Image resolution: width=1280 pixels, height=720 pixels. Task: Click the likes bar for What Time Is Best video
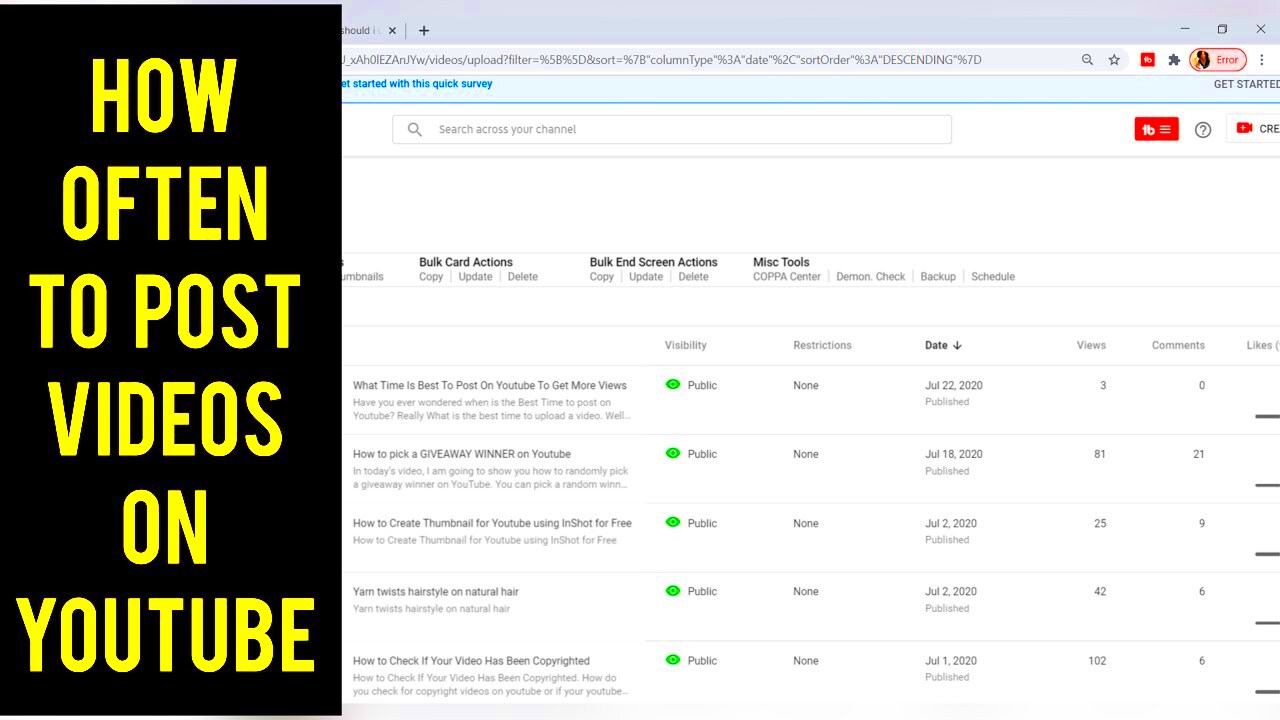coord(1267,416)
